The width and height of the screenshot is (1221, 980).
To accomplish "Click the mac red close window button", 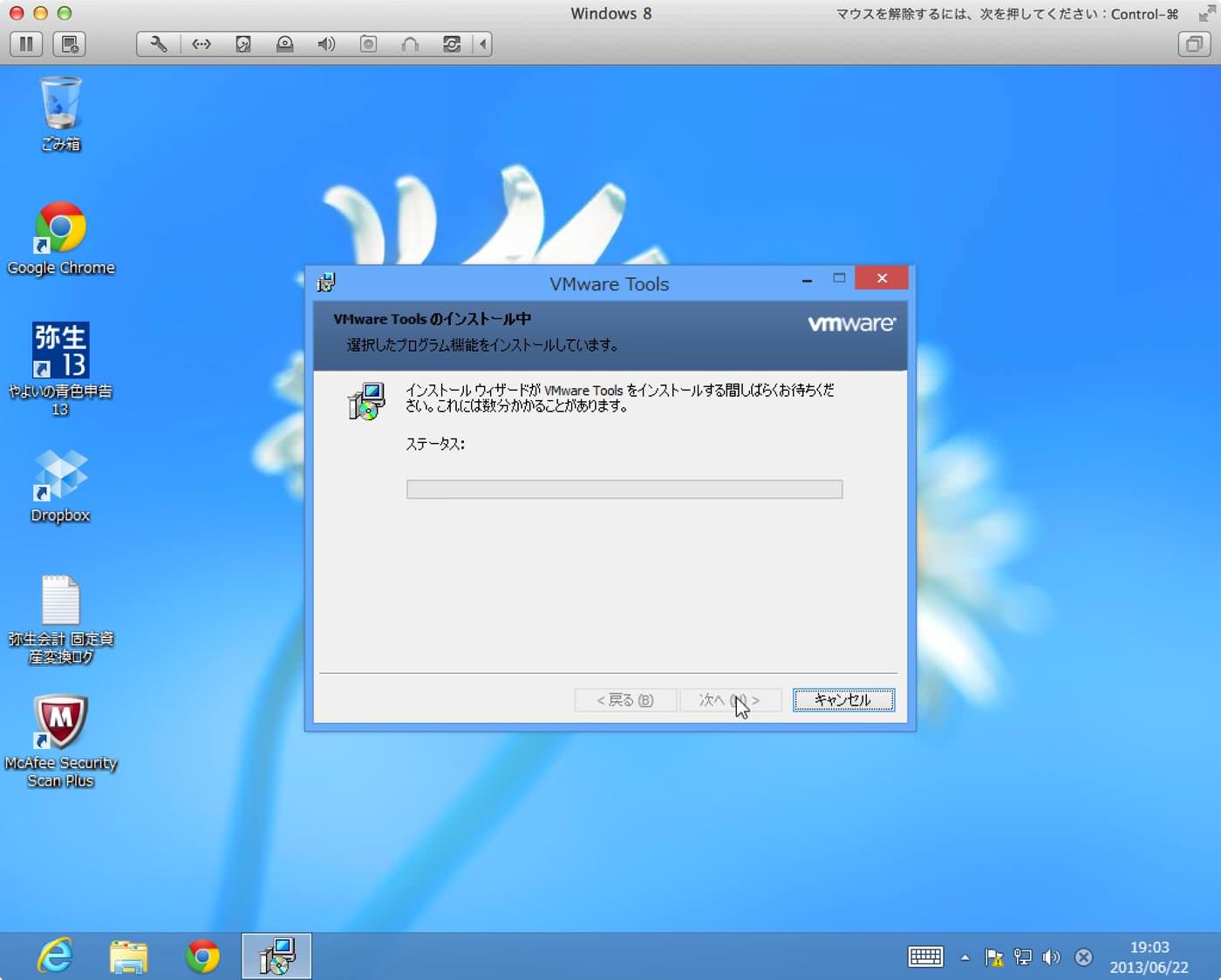I will tap(16, 13).
